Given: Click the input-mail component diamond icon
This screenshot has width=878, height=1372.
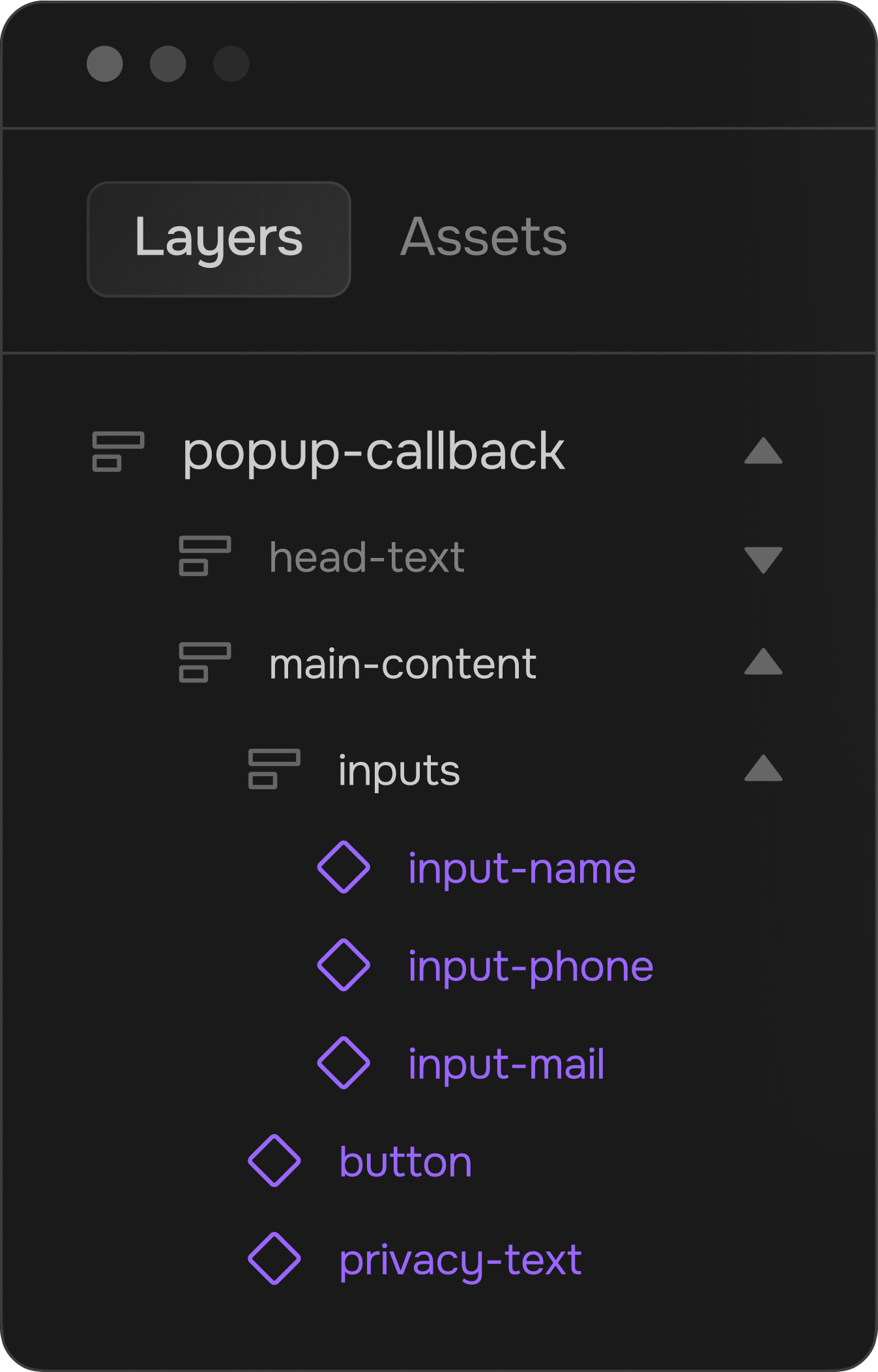Looking at the screenshot, I should point(344,1063).
